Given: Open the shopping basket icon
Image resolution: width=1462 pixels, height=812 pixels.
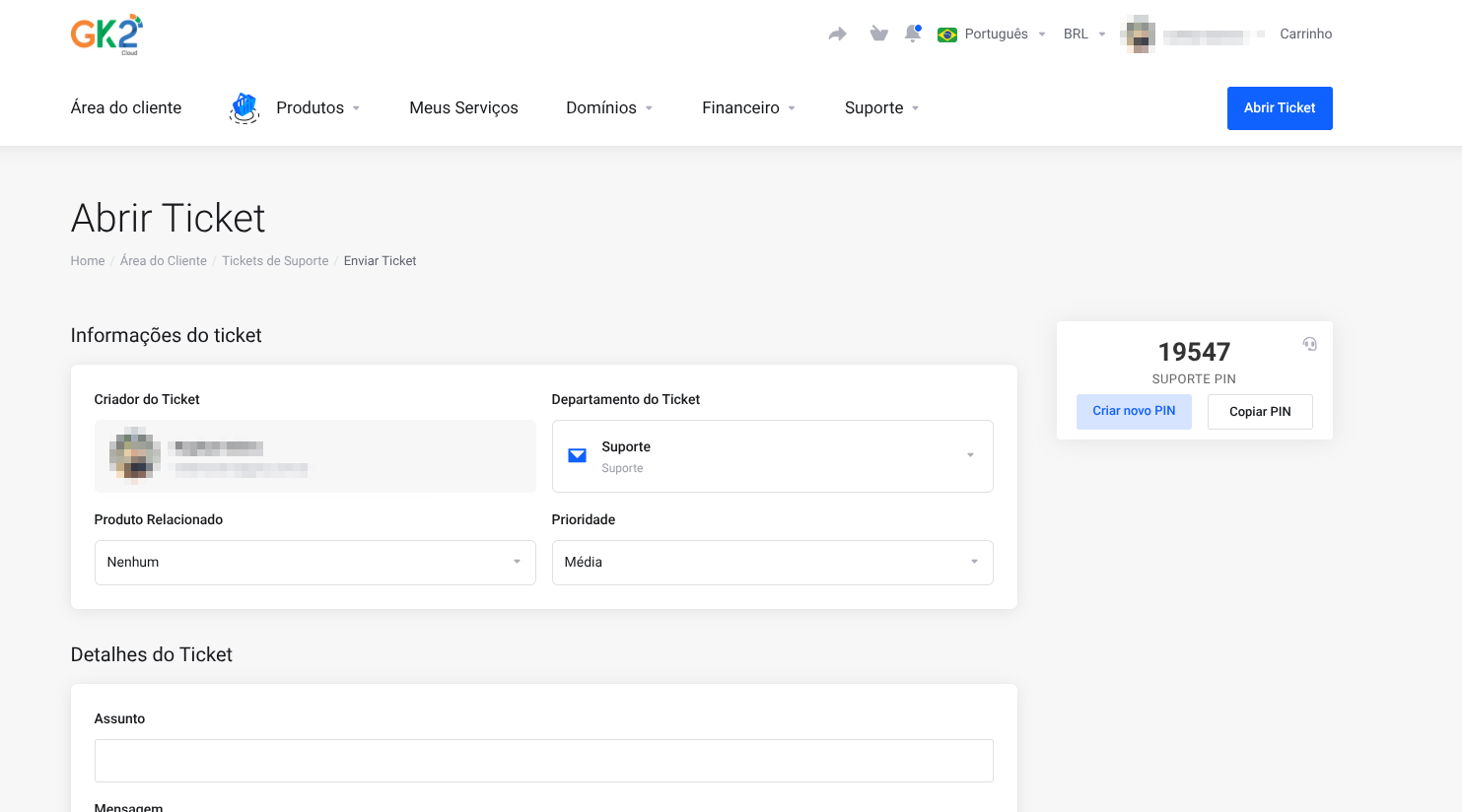Looking at the screenshot, I should pos(878,34).
